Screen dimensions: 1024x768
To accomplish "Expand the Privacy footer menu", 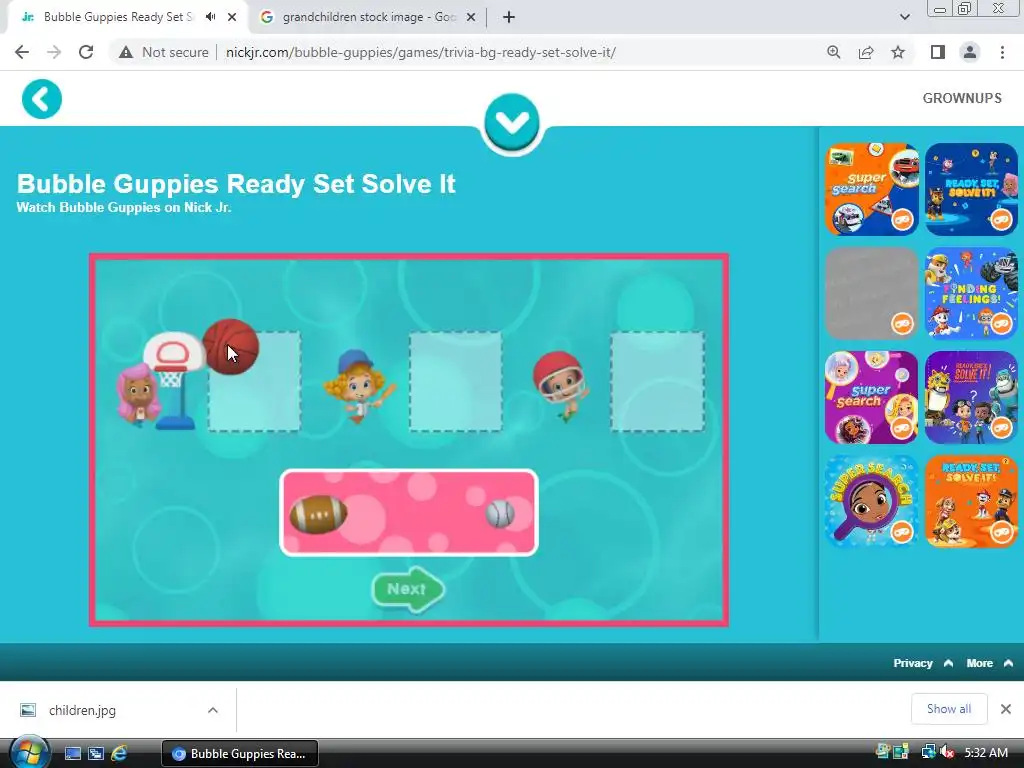I will [923, 663].
